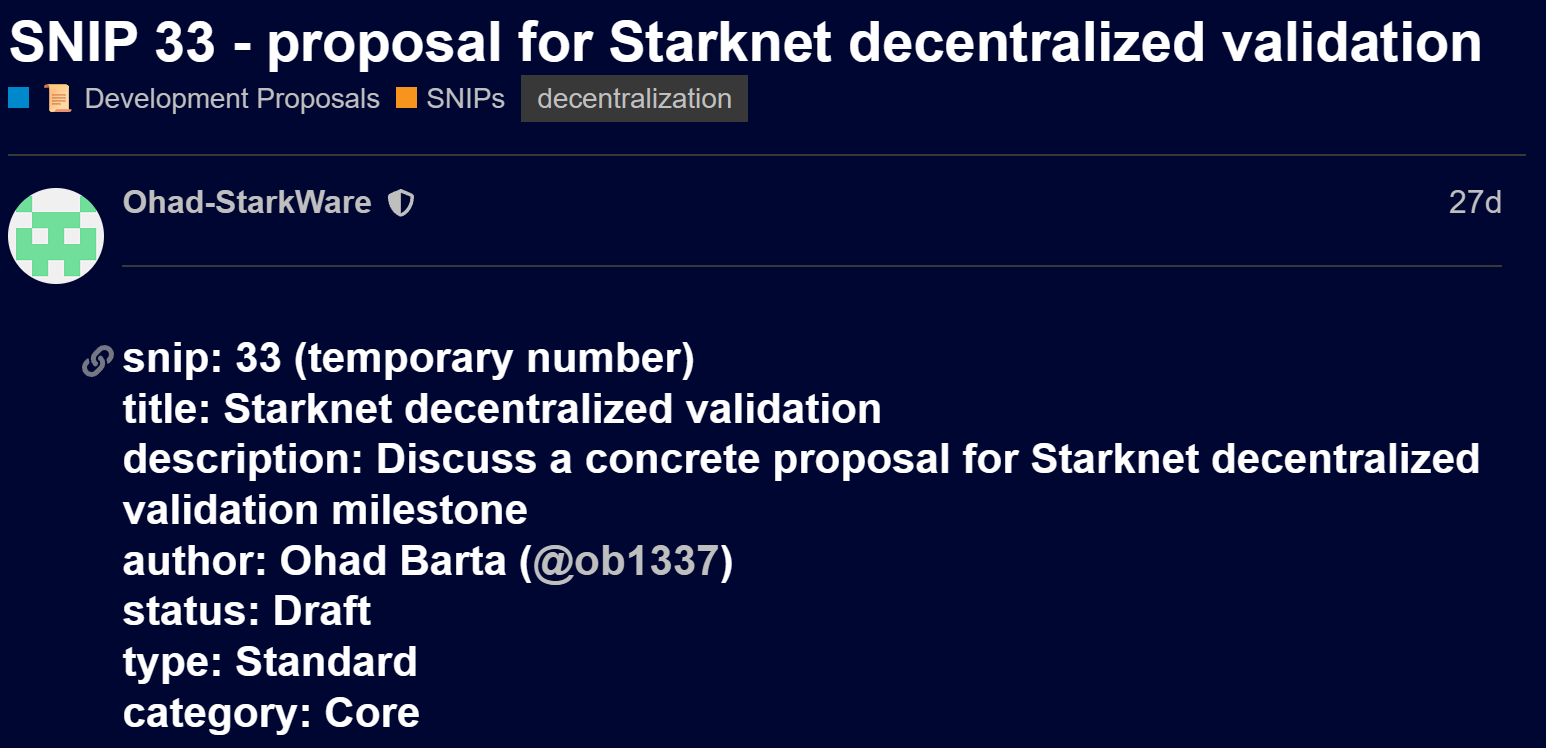Click the "title: Starknet decentralized validation" line

[502, 409]
